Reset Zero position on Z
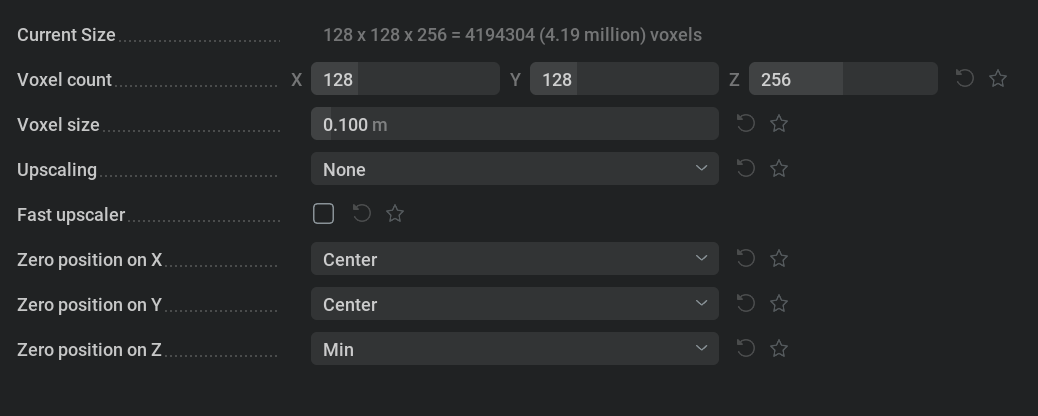Screen dimensions: 1038x416 click(x=746, y=348)
